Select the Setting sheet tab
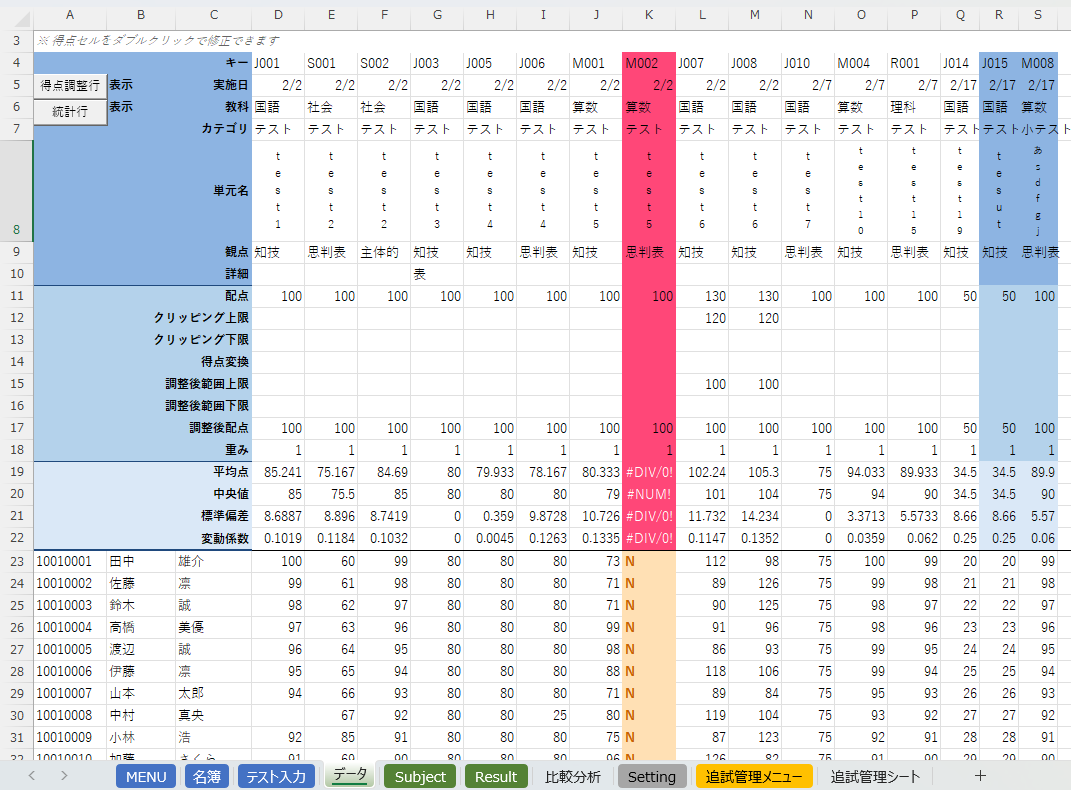 click(x=652, y=777)
